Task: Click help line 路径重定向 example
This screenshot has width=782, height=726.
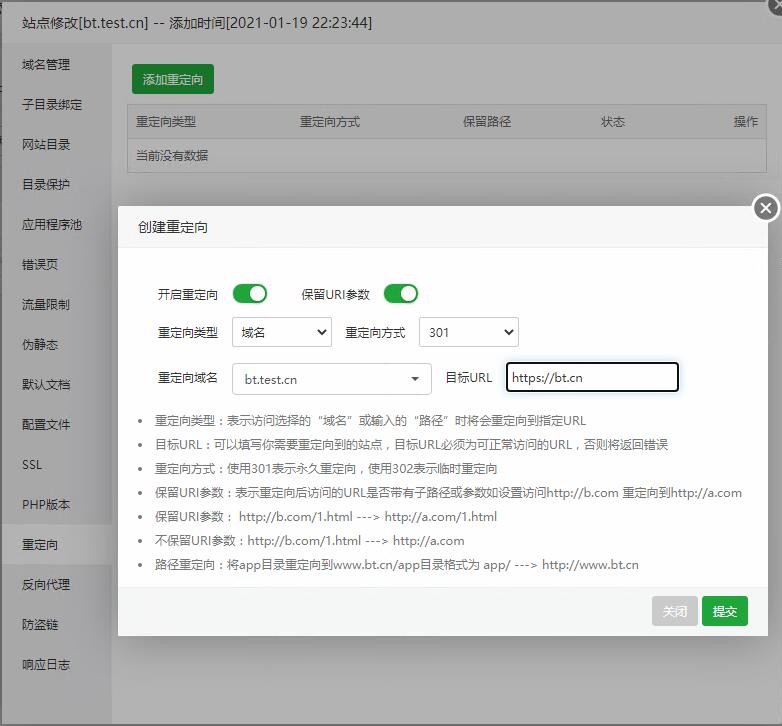Action: pos(396,564)
